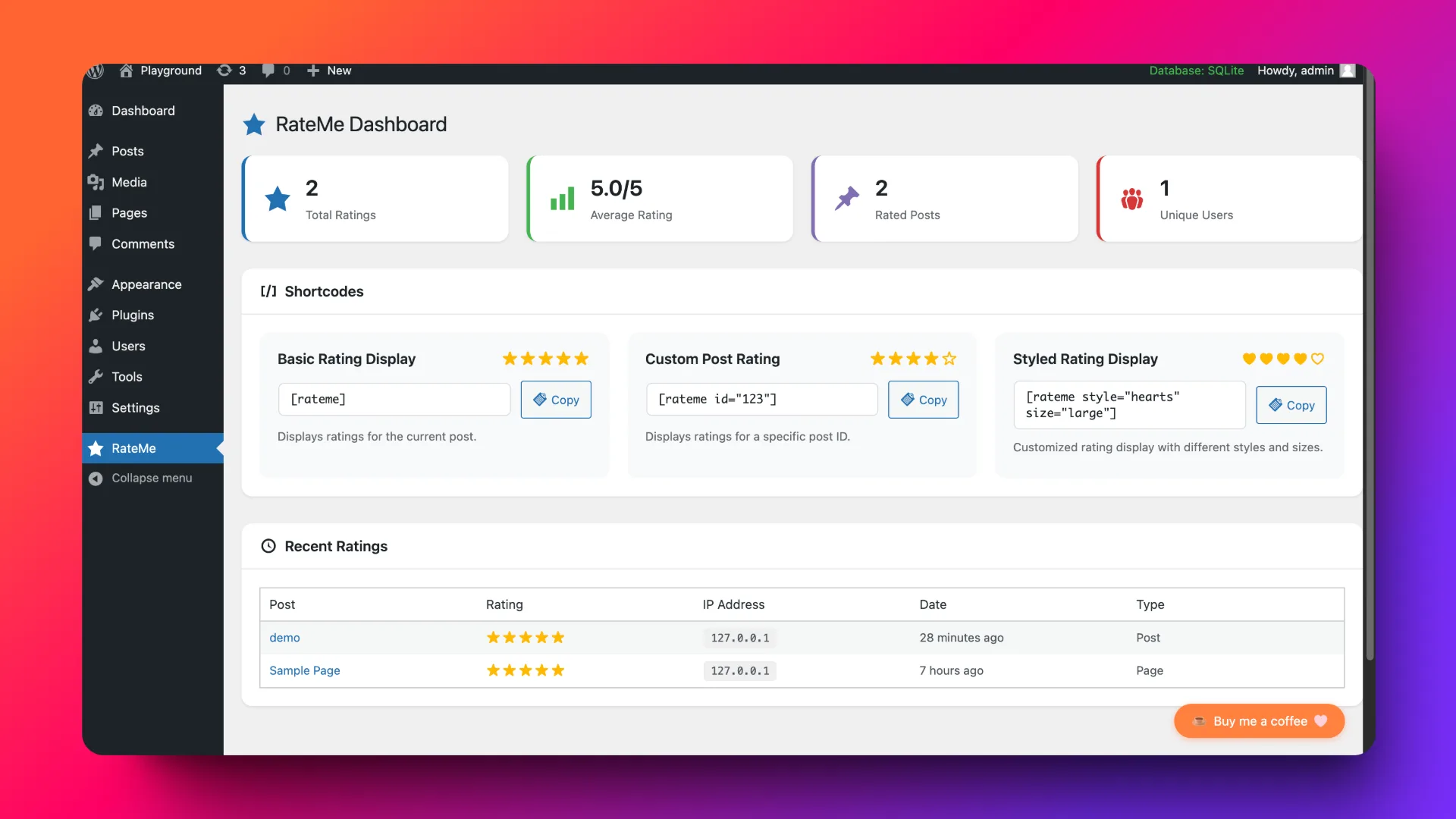Click Buy me a coffee button
This screenshot has height=819, width=1456.
click(x=1260, y=721)
